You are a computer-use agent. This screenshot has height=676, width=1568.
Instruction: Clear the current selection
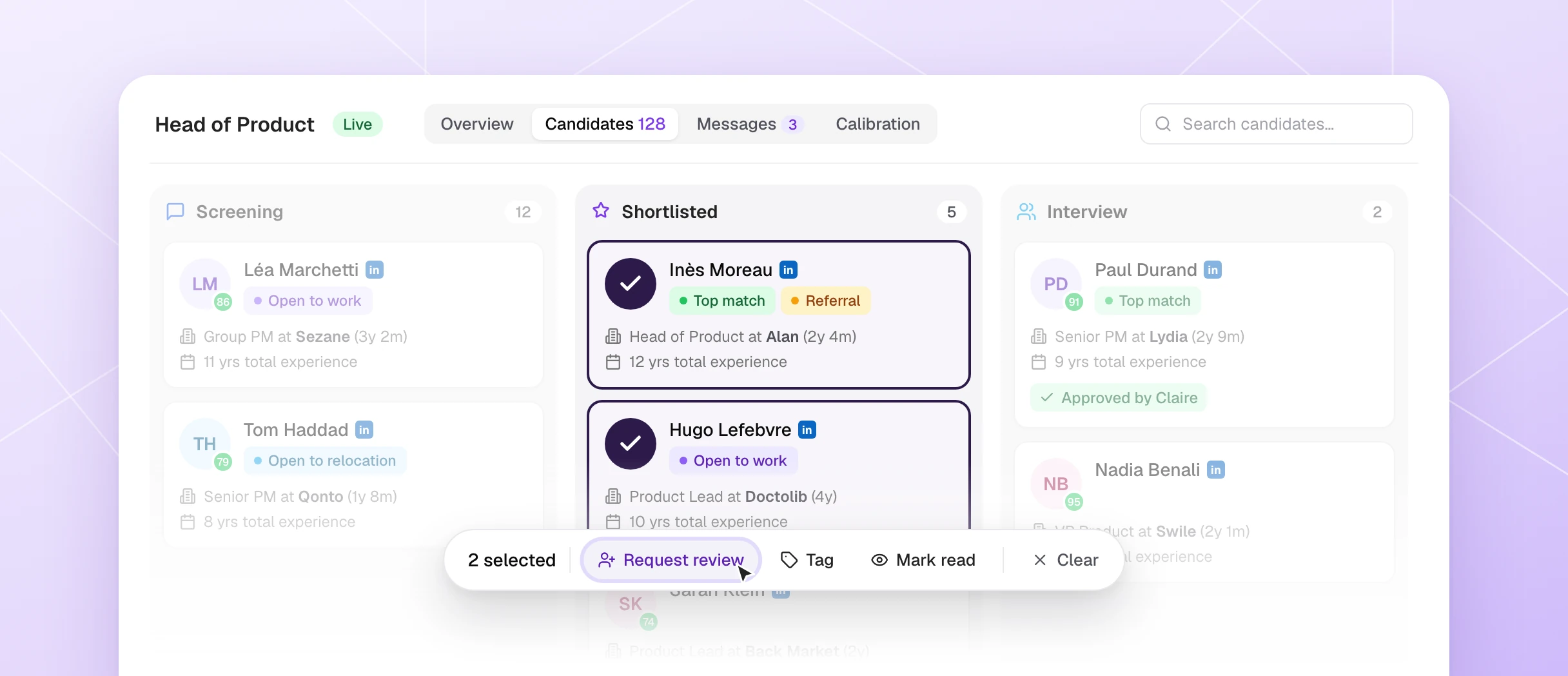coord(1066,560)
